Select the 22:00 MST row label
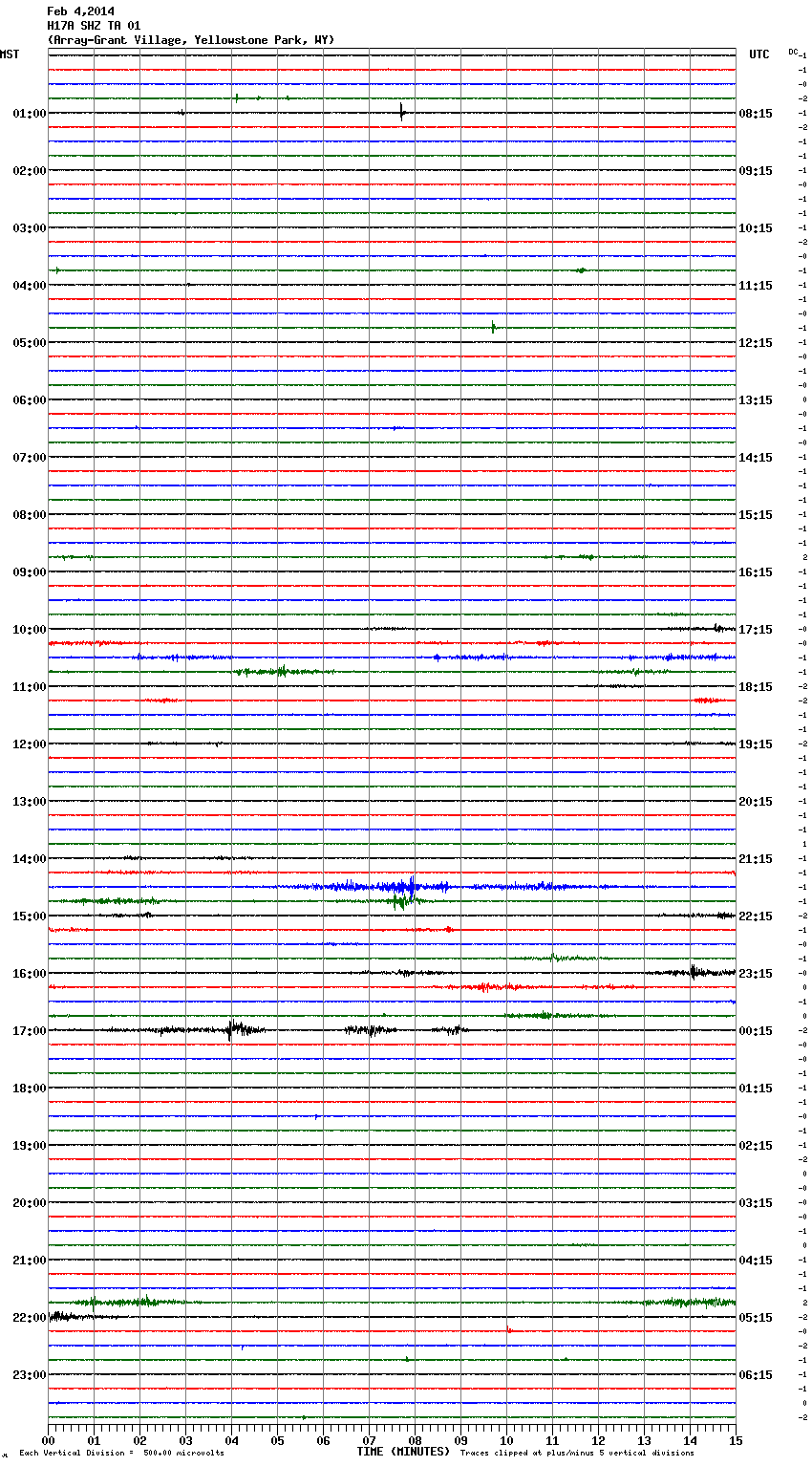 29,1318
